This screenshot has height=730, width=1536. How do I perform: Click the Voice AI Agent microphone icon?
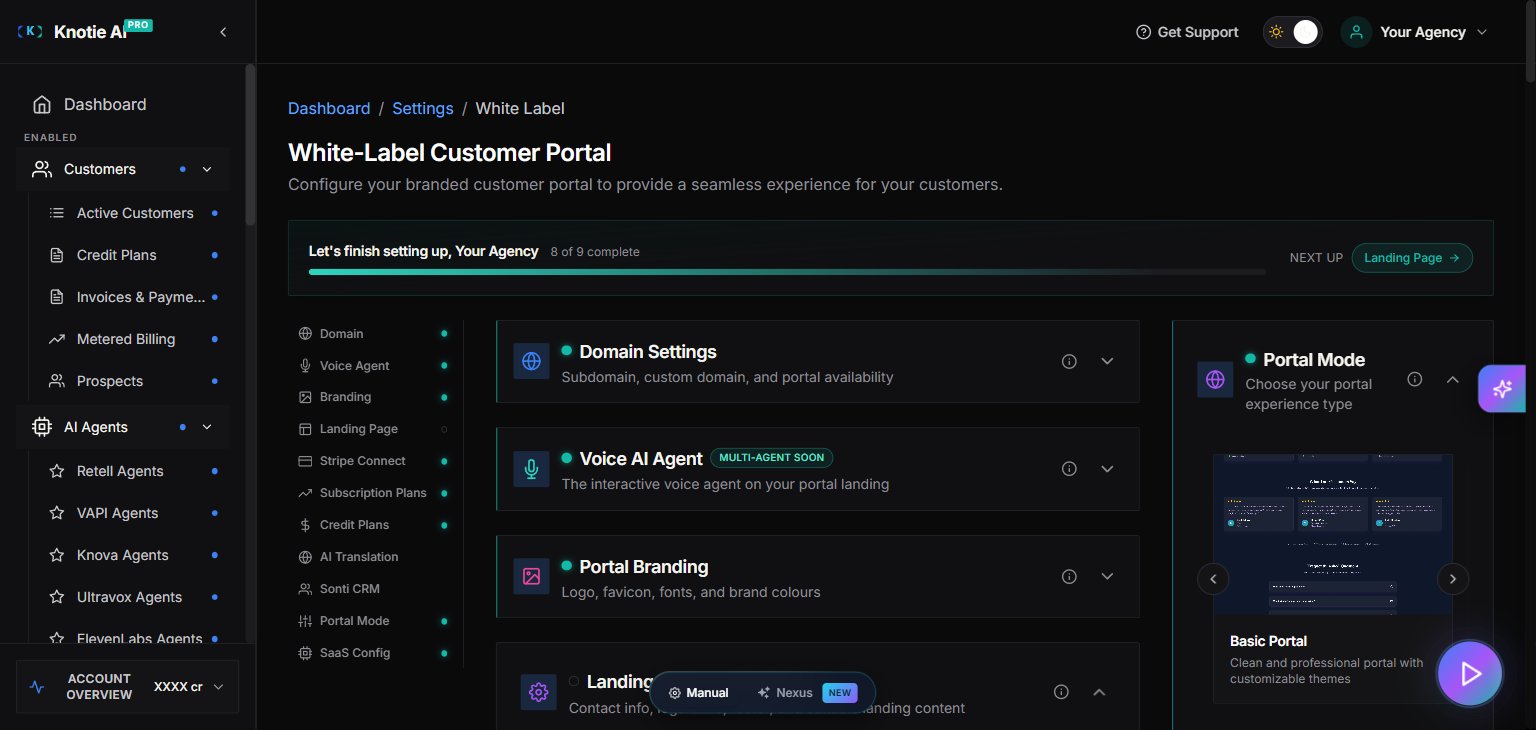(x=531, y=469)
